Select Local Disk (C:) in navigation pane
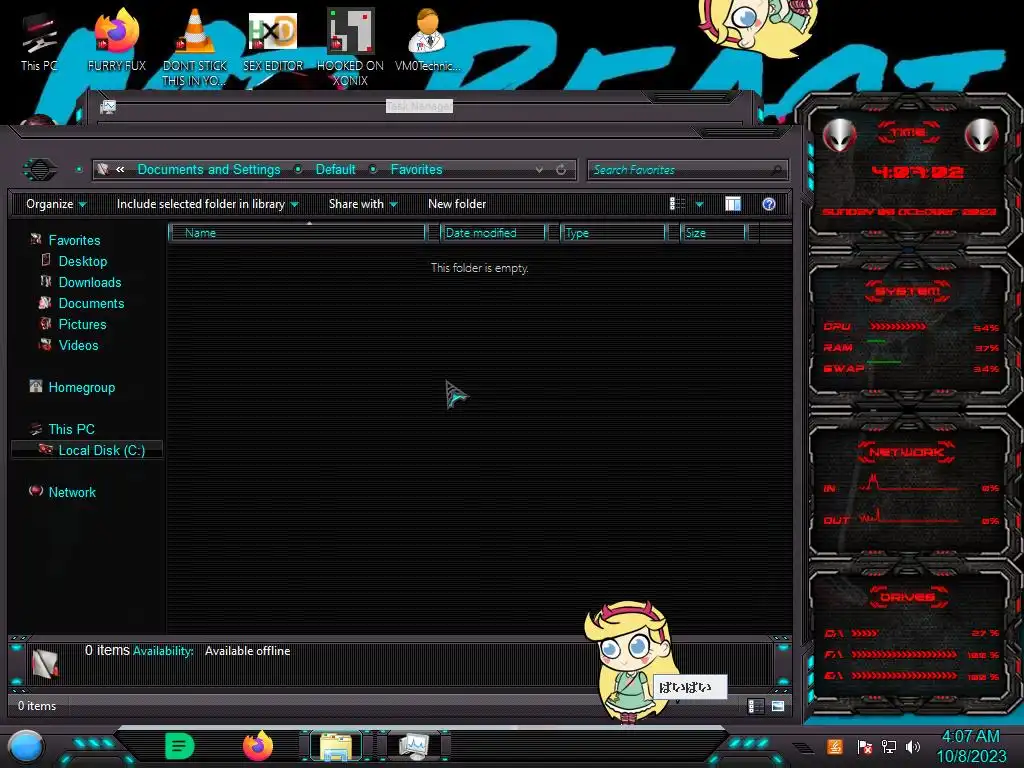The height and width of the screenshot is (768, 1024). point(87,450)
